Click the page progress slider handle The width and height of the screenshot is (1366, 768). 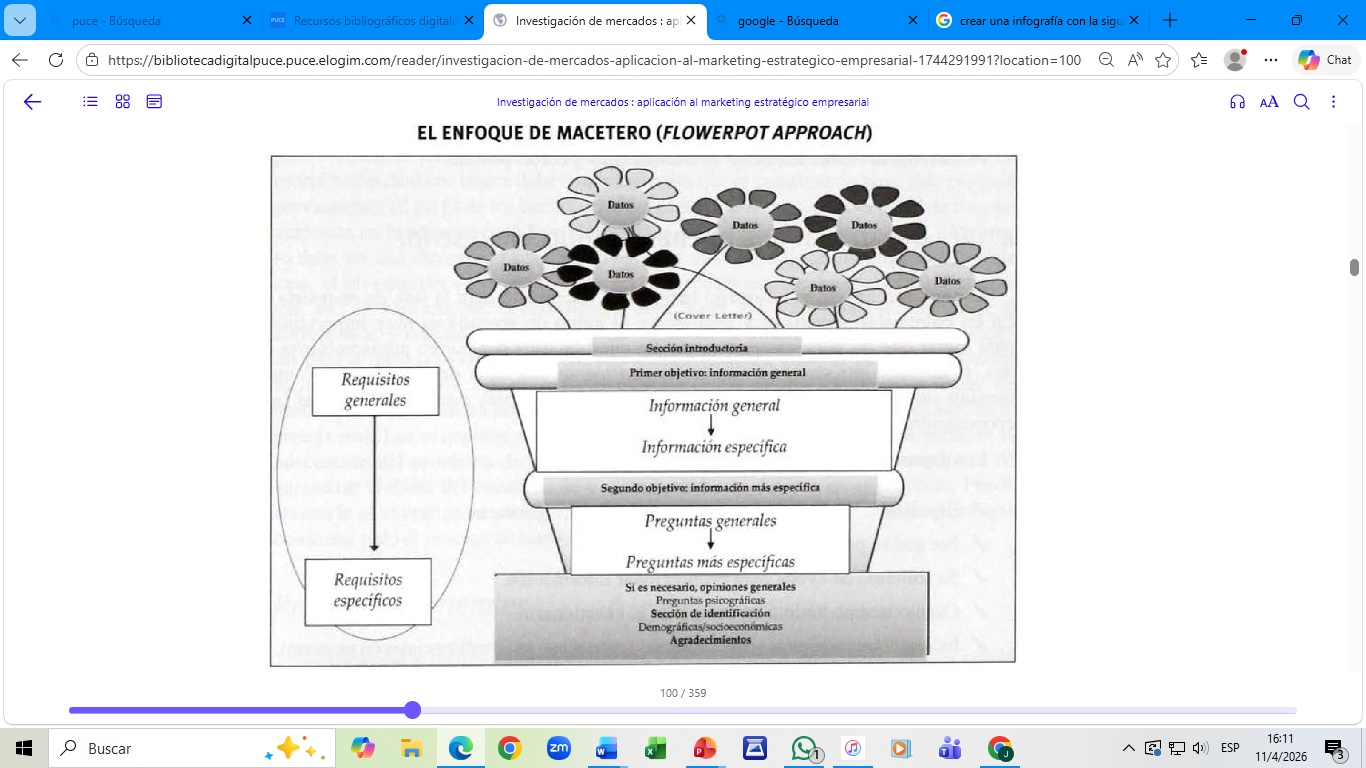point(412,710)
